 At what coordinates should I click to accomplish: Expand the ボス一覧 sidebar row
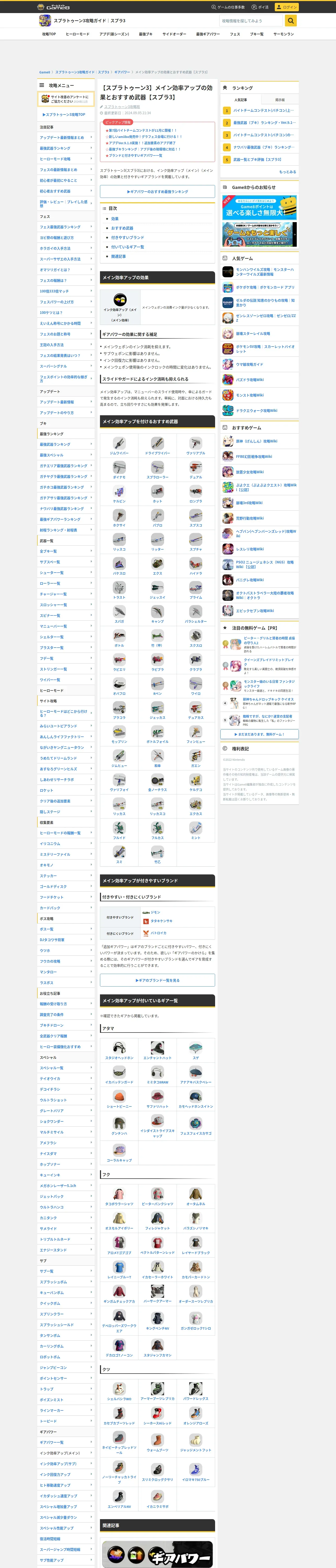pos(66,929)
